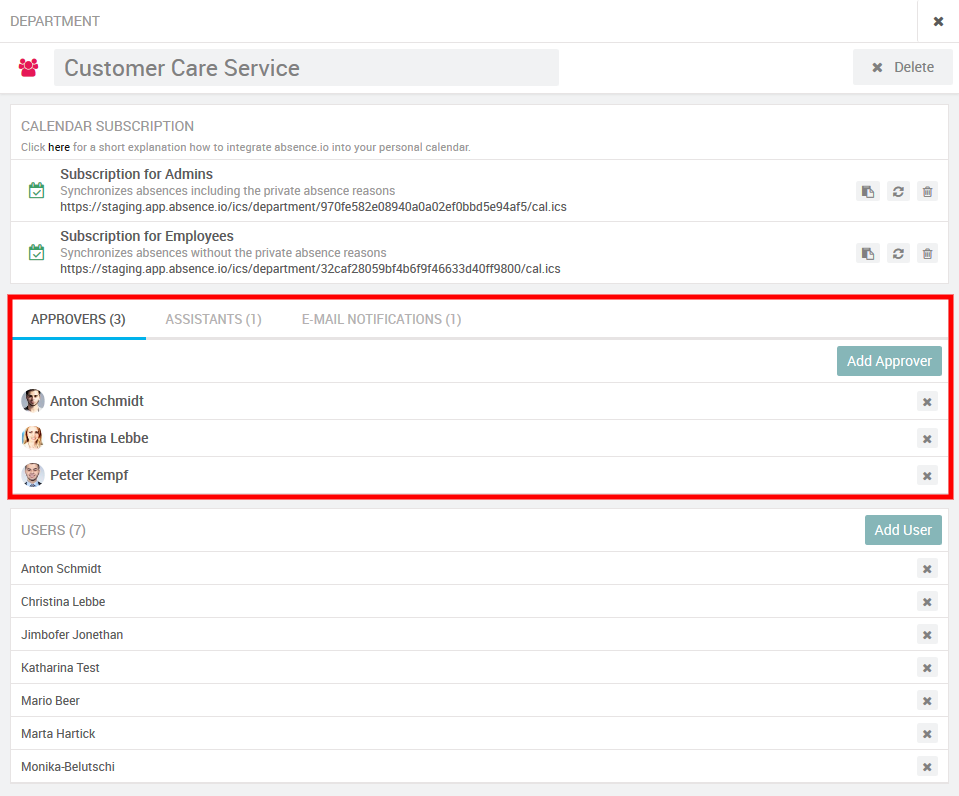Copy the Subscription for Employees link

click(867, 253)
